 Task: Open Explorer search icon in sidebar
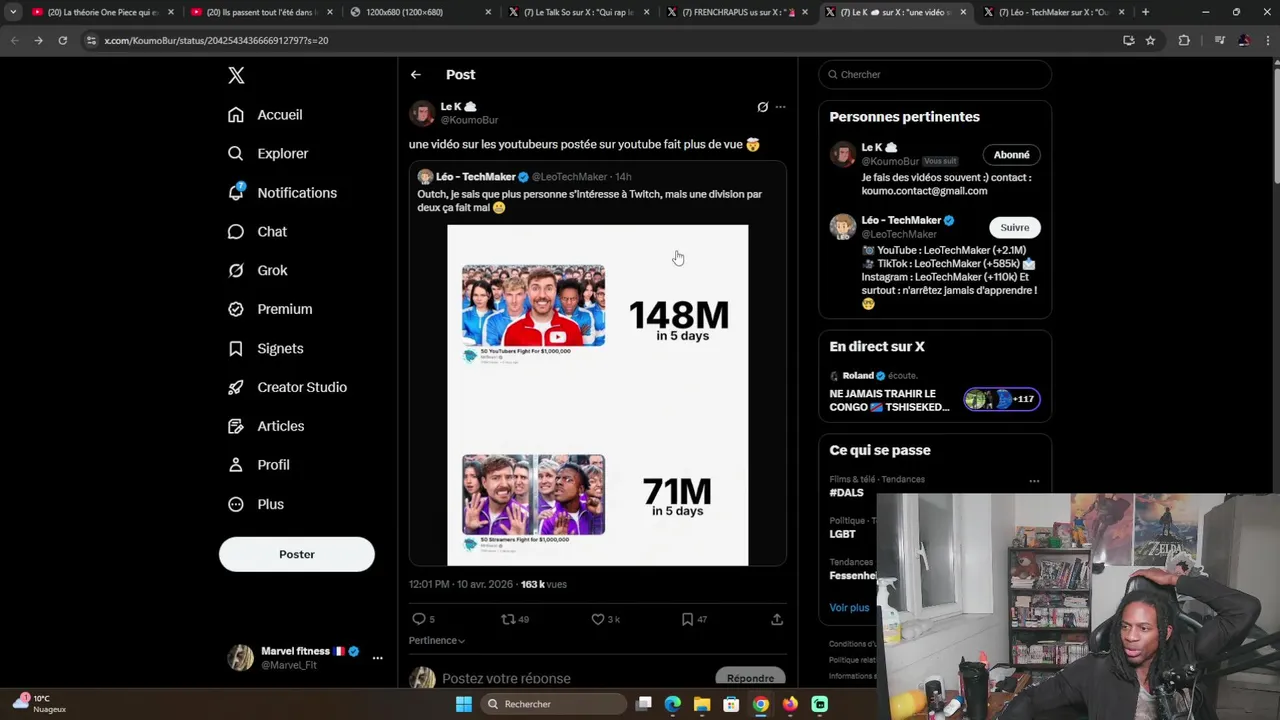coord(236,154)
